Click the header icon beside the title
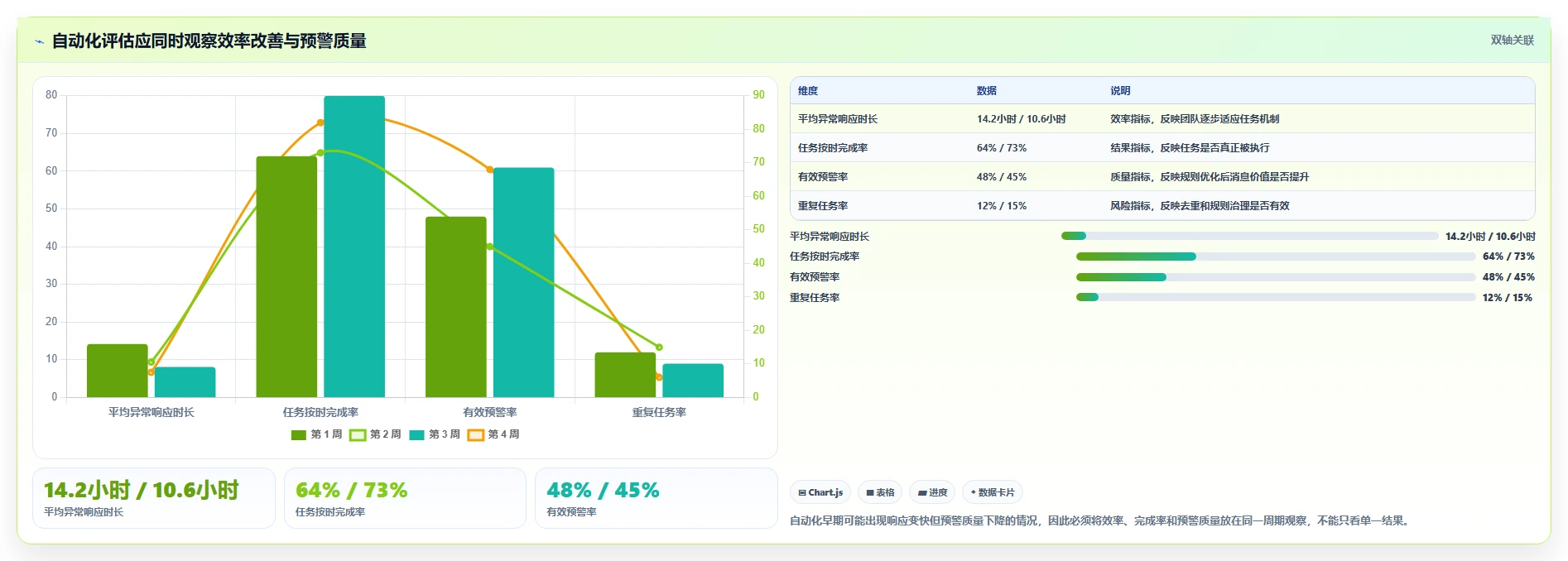Image resolution: width=1568 pixels, height=561 pixels. click(39, 41)
